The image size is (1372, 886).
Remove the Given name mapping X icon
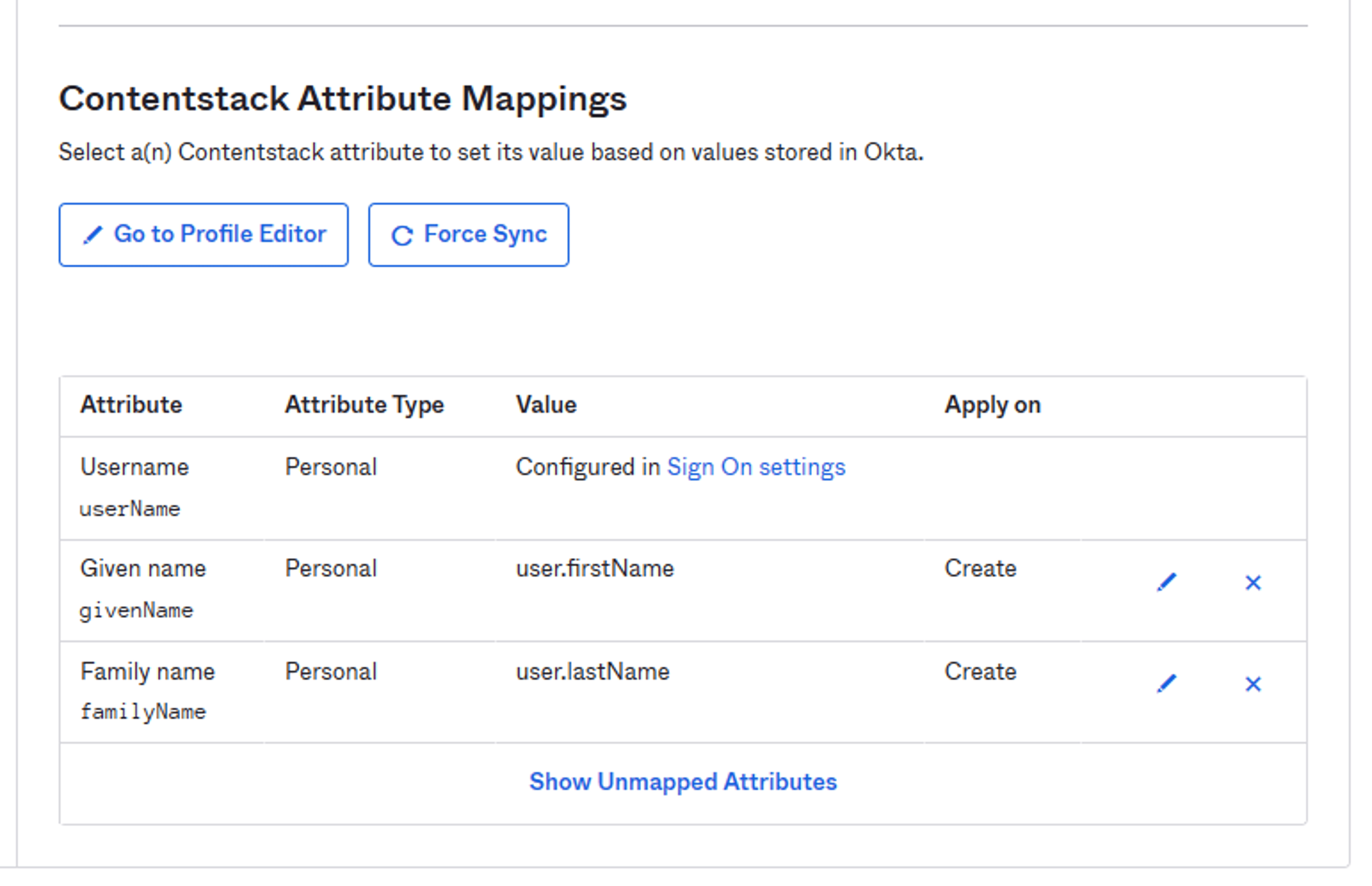pos(1253,583)
